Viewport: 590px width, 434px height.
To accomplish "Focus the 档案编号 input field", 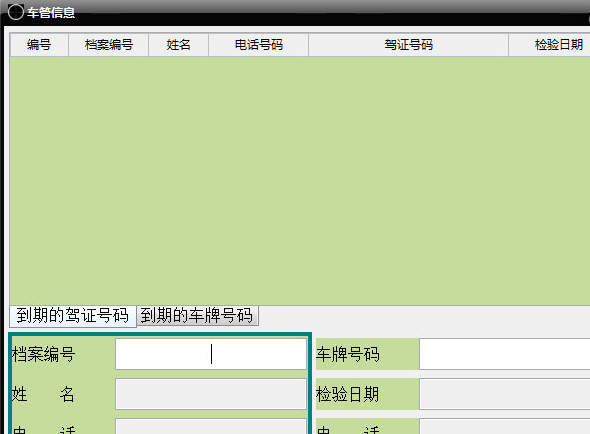I will pos(211,354).
